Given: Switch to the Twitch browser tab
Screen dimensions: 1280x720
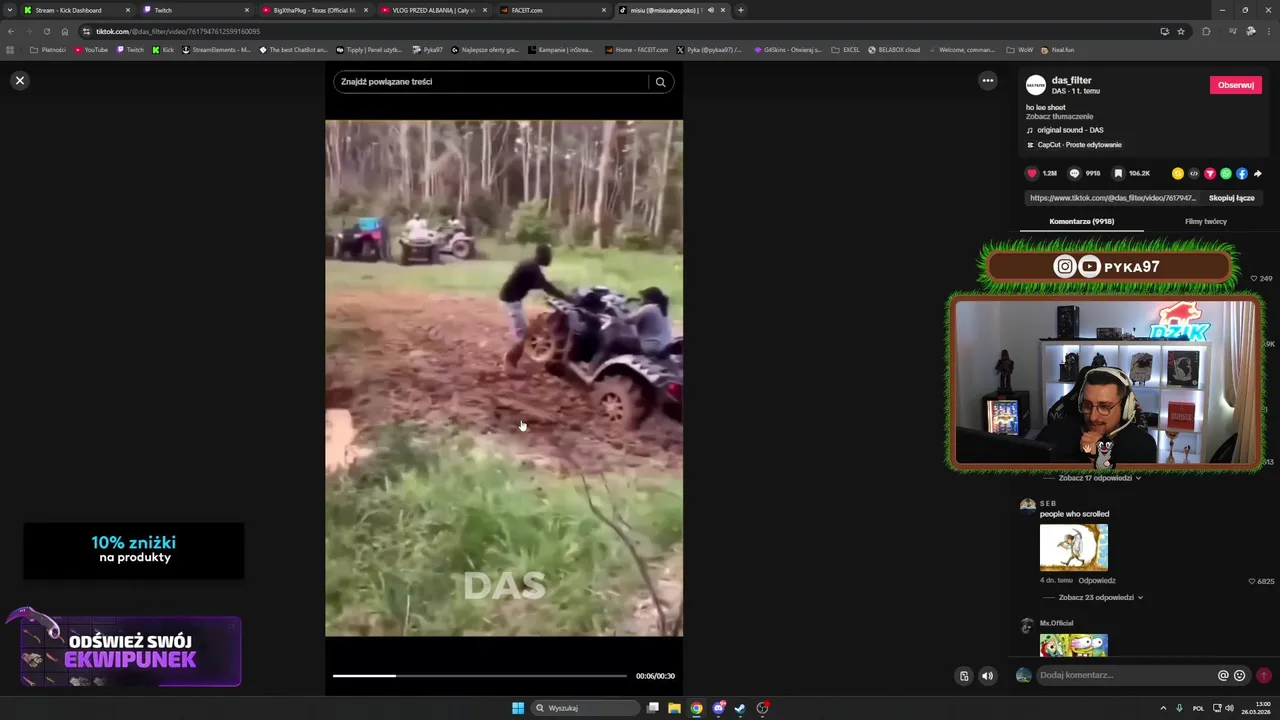Looking at the screenshot, I should 195,10.
